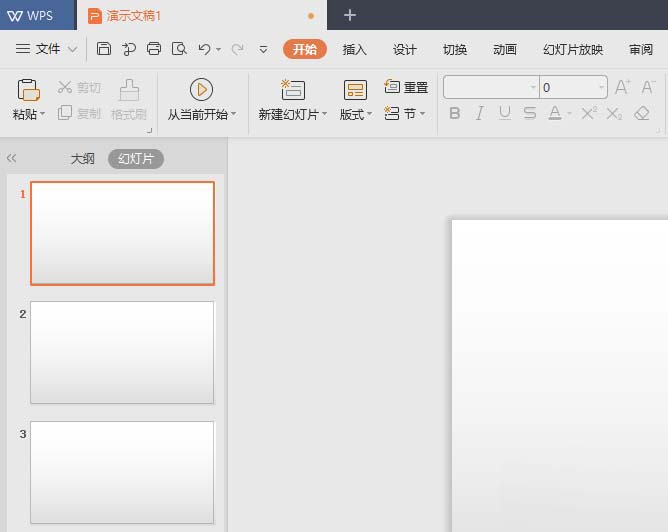Apply the font color A button
The image size is (668, 532).
555,113
